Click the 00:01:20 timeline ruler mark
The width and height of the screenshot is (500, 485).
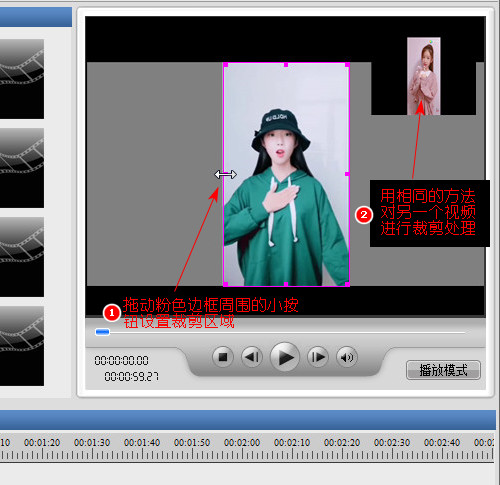click(x=42, y=443)
